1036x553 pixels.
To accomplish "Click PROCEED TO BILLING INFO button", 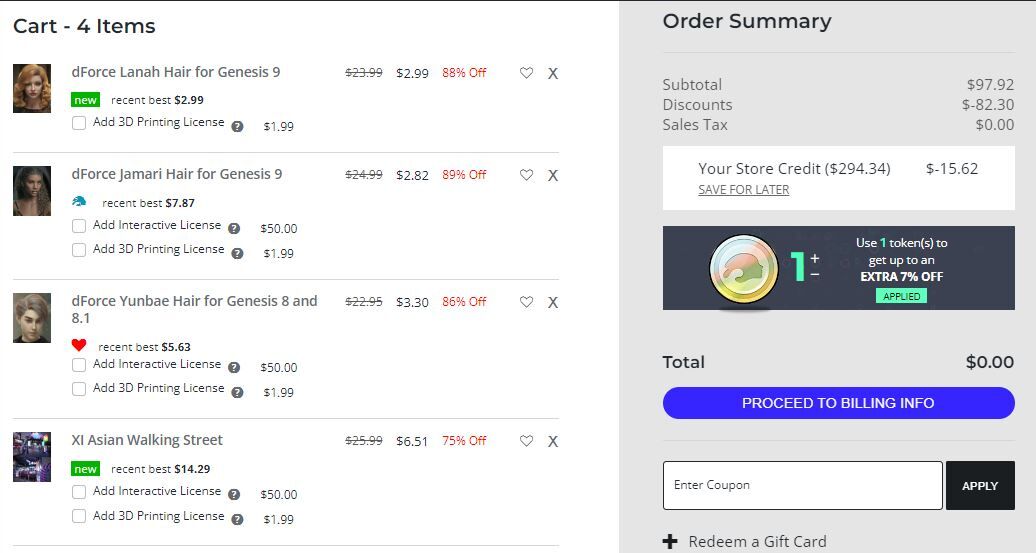I will click(x=838, y=403).
